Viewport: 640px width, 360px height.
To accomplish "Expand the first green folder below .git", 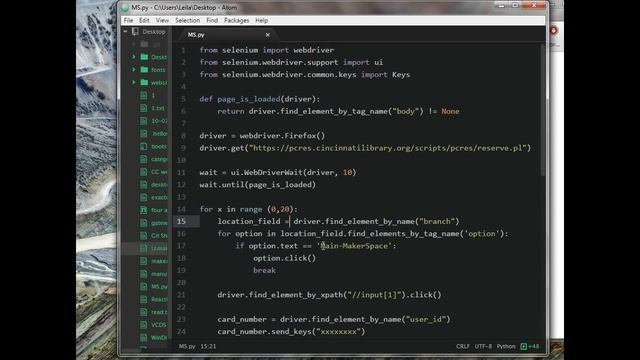I will coord(133,57).
